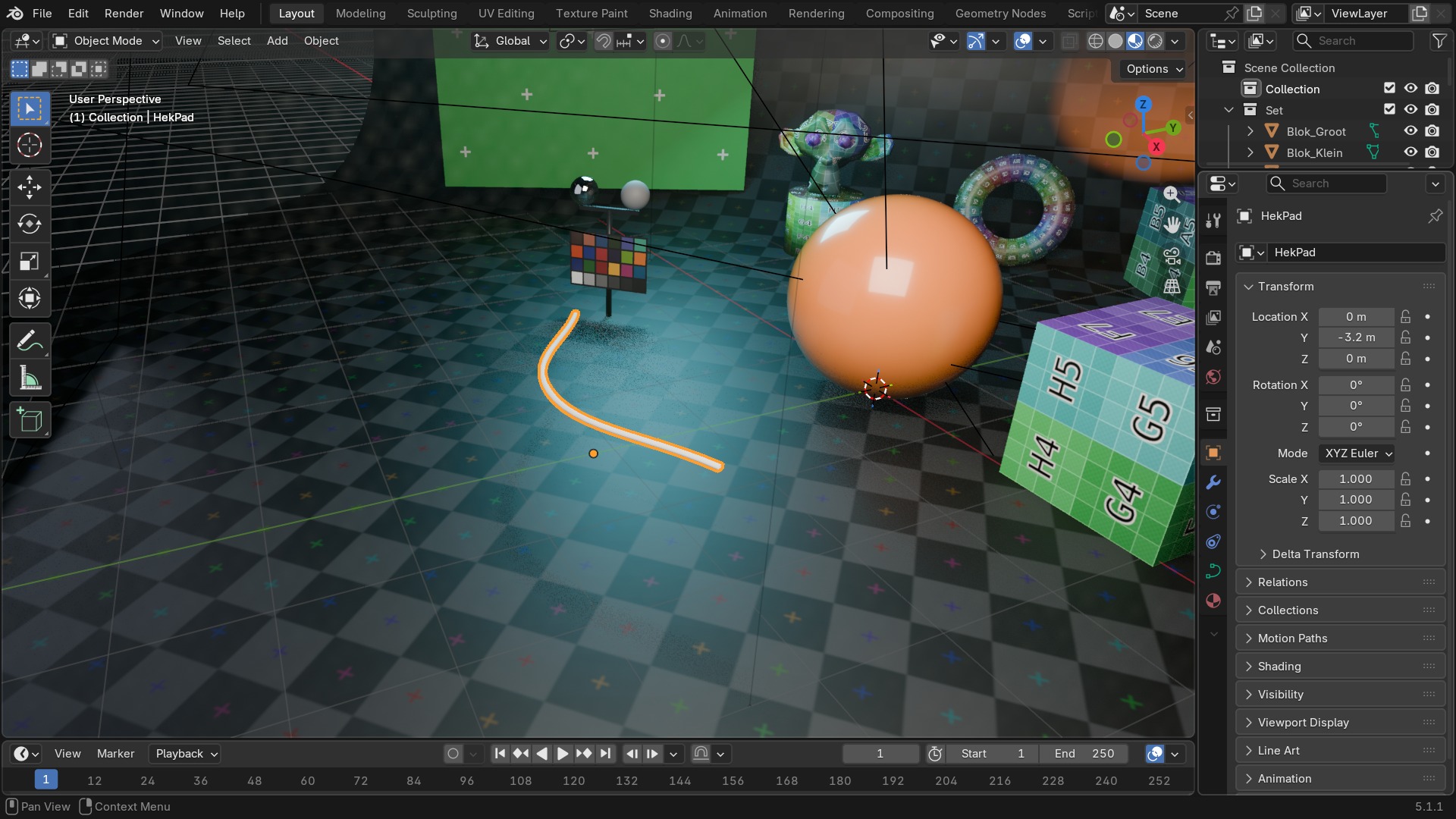
Task: Open the Material properties tab
Action: pos(1213,601)
